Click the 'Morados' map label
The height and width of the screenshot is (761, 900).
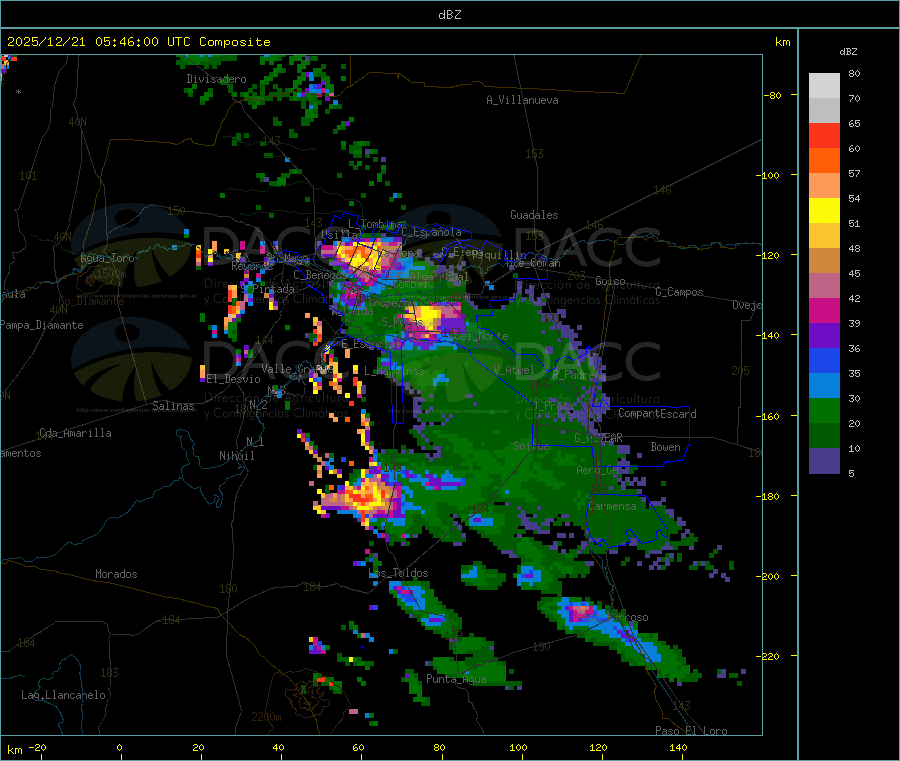[x=116, y=574]
